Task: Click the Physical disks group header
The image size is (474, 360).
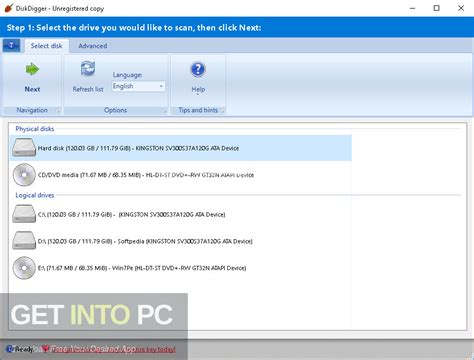Action: click(x=35, y=129)
